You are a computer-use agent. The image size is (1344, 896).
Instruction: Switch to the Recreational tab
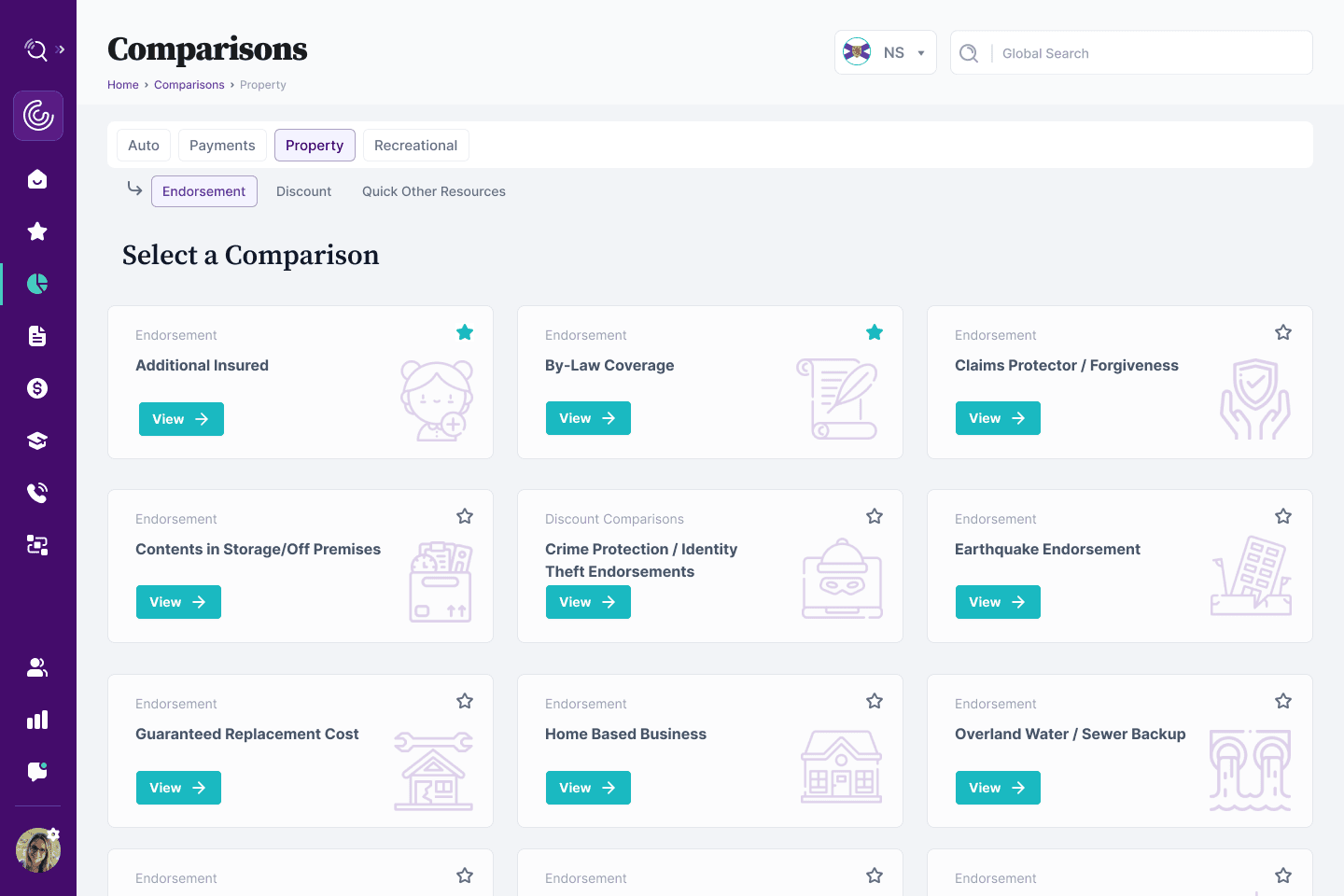coord(415,146)
